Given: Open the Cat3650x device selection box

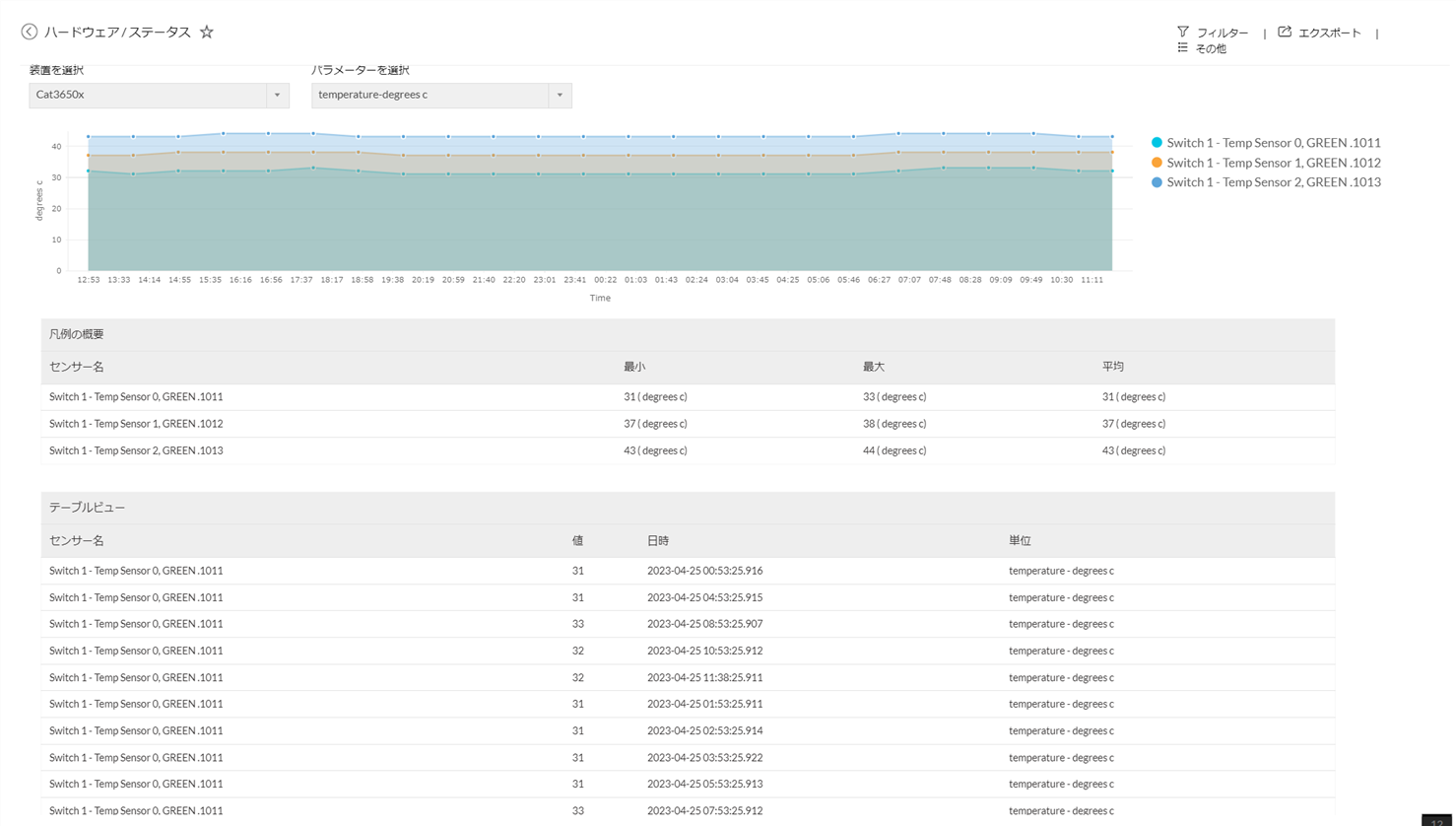Looking at the screenshot, I should 148,96.
